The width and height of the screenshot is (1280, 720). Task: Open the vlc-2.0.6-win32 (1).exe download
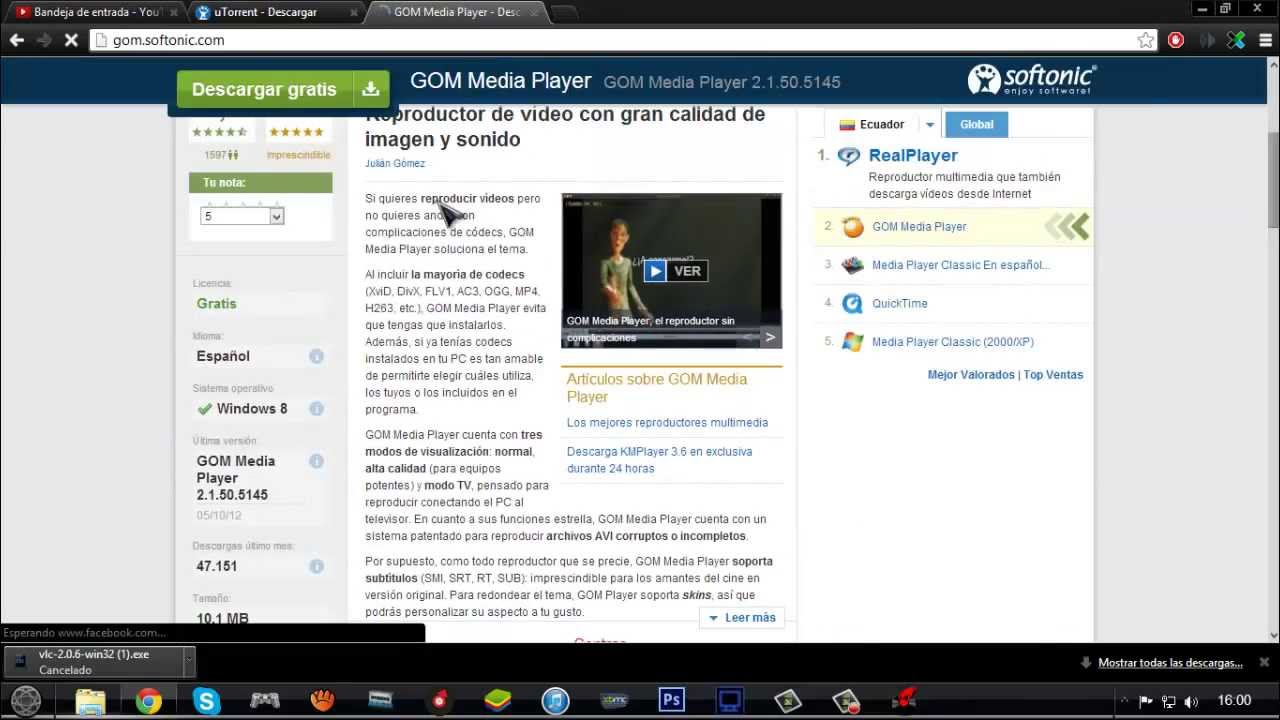click(x=92, y=661)
